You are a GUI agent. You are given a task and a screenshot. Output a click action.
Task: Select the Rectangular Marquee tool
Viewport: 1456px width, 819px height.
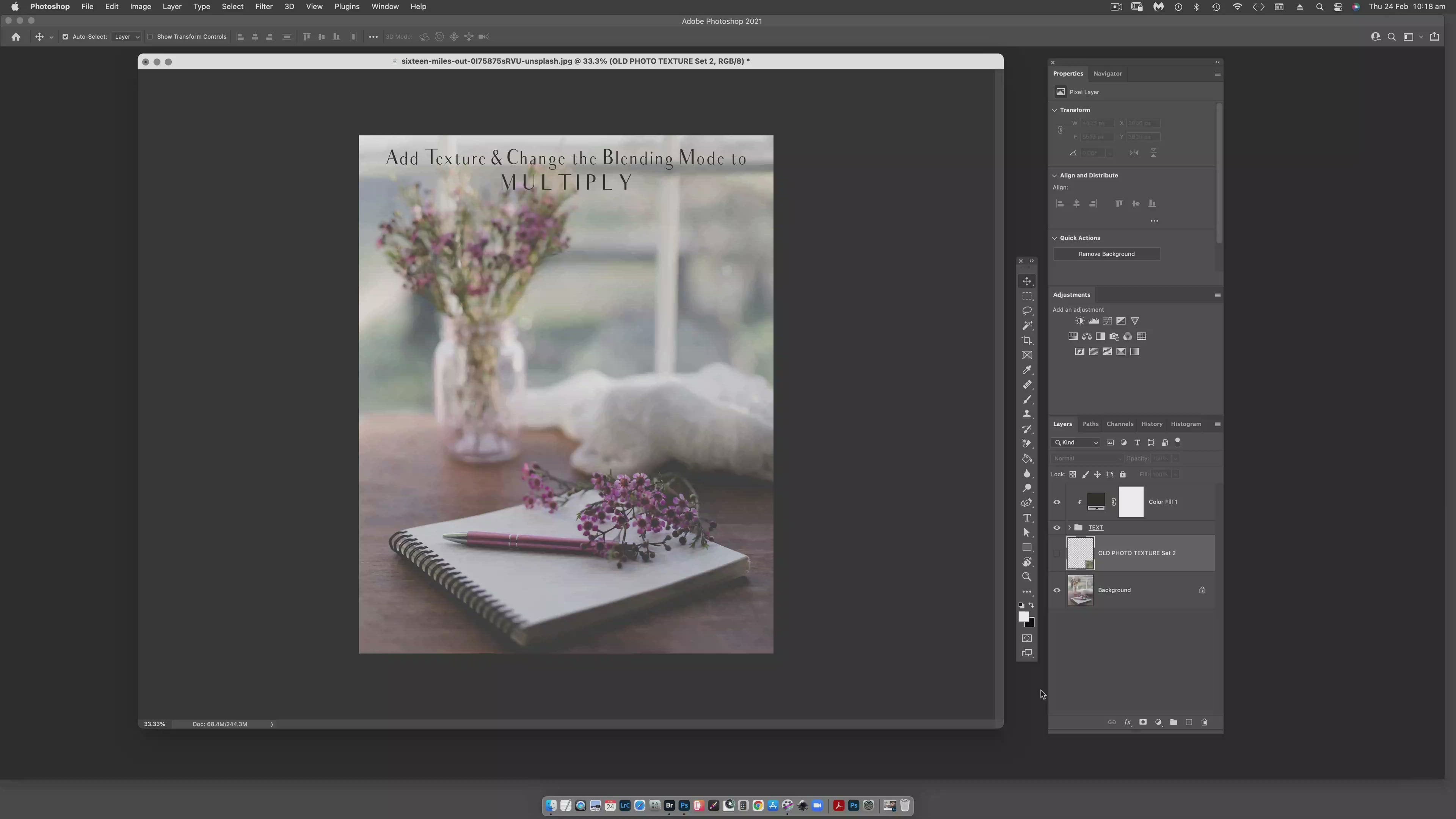pos(1027,296)
